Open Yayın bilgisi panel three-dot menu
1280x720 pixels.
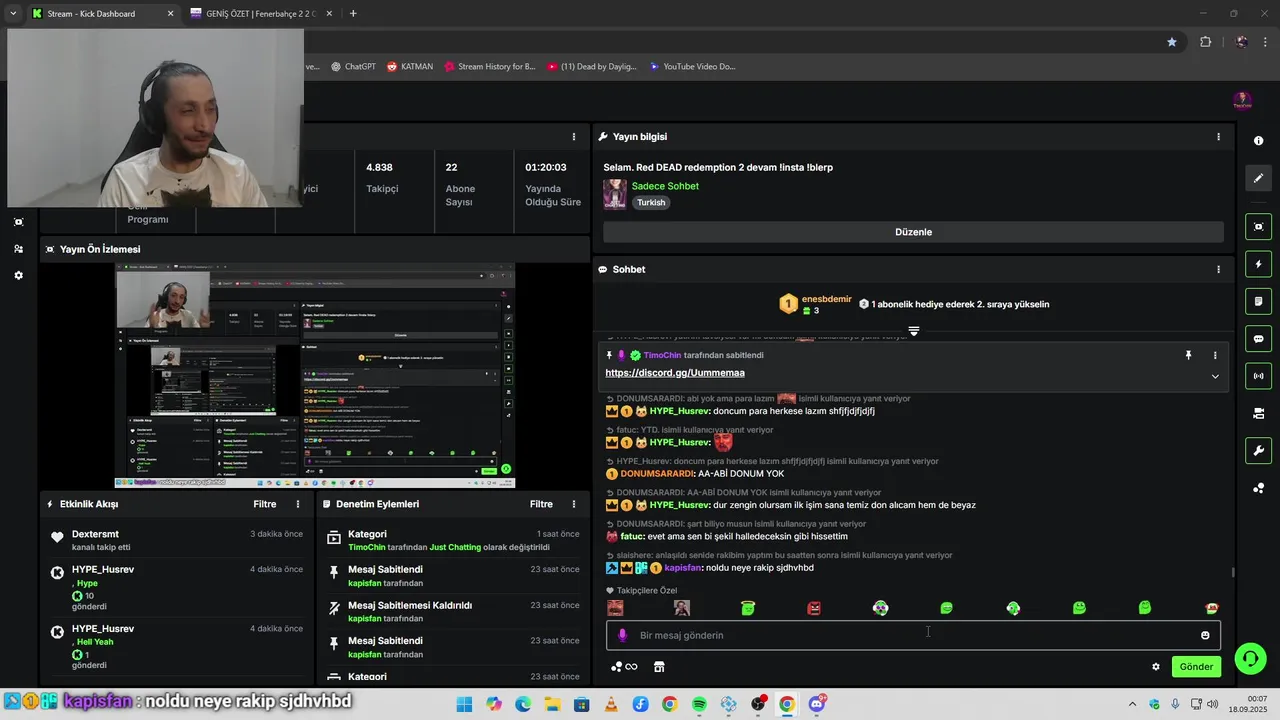click(1218, 137)
